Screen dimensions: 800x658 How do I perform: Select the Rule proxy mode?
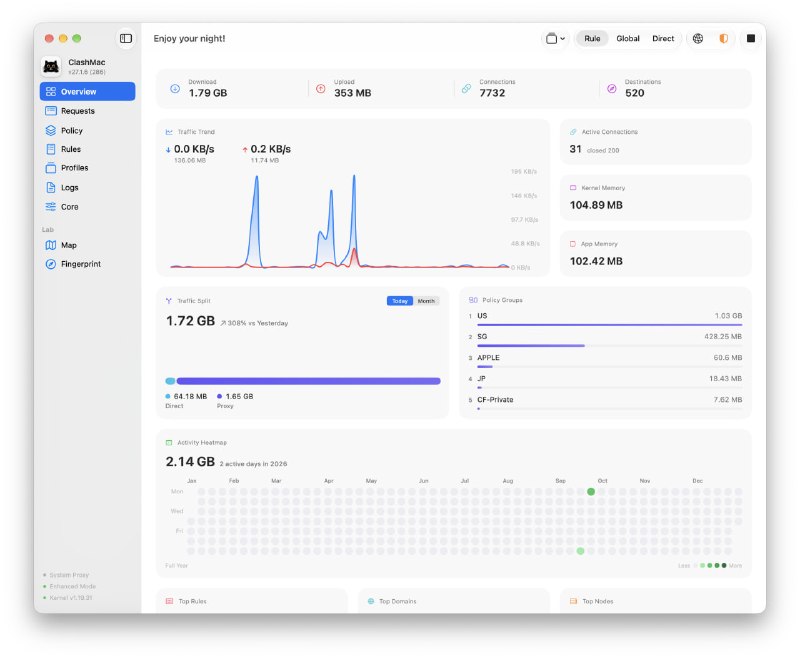point(592,38)
